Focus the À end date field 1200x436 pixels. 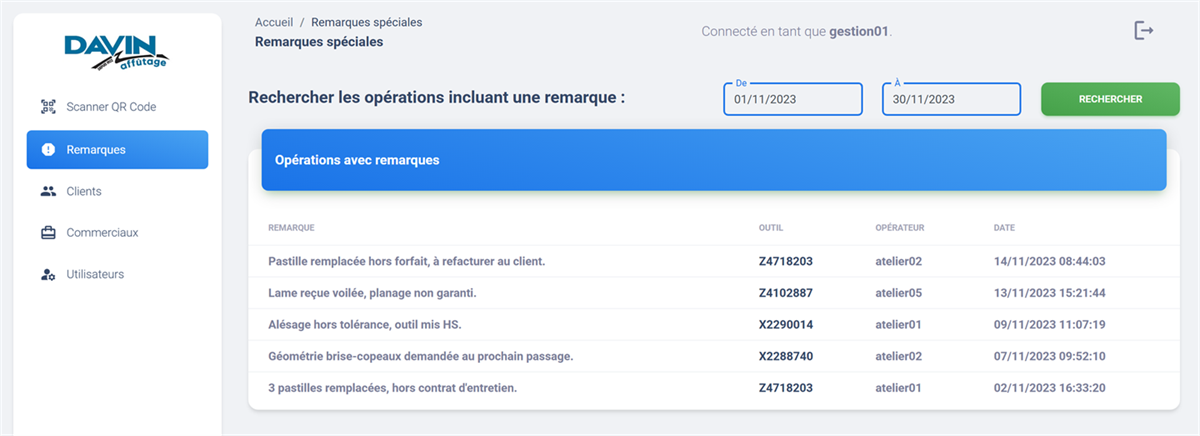pyautogui.click(x=951, y=99)
